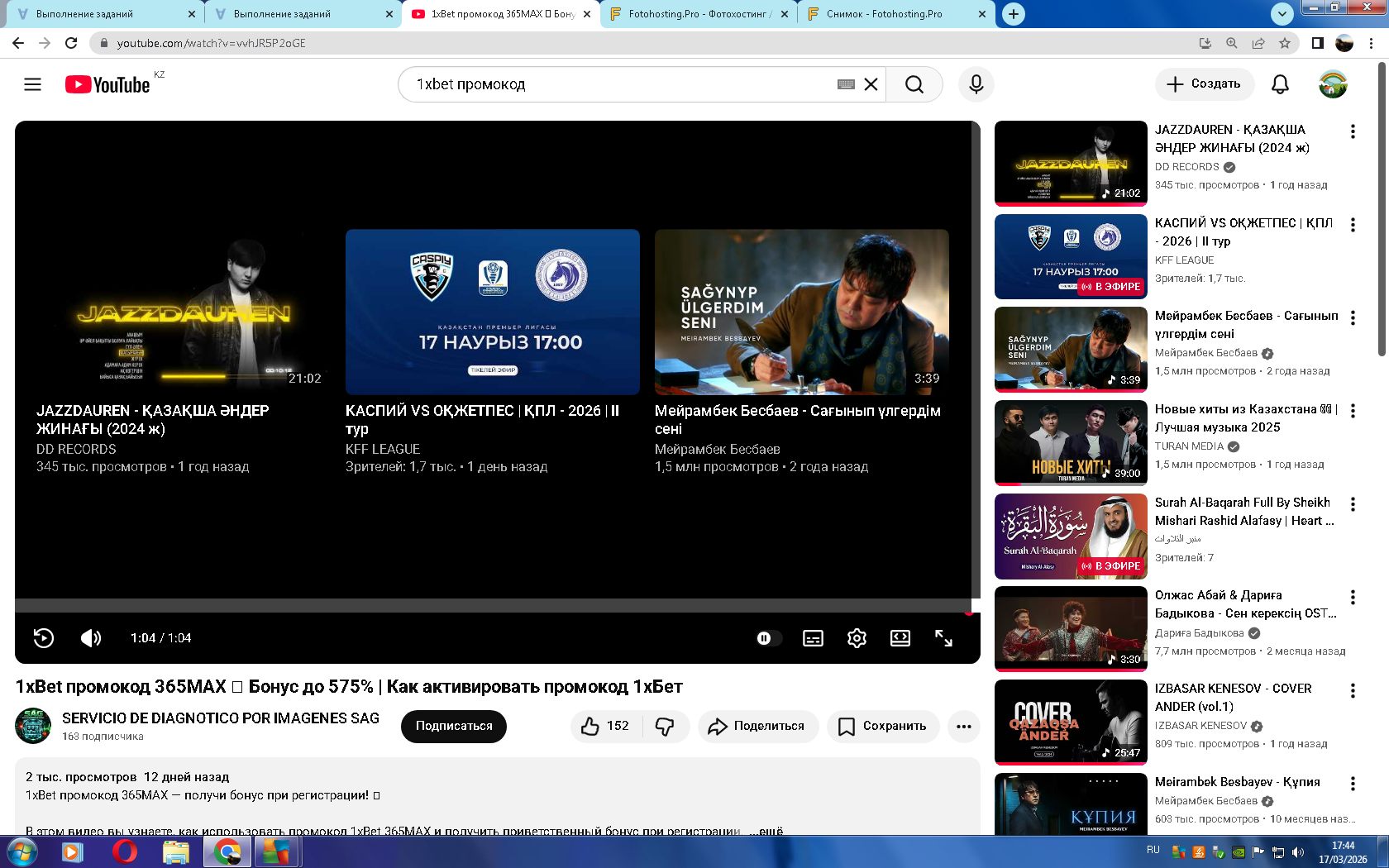Launch Opera from the taskbar
The image size is (1389, 868).
pyautogui.click(x=125, y=851)
